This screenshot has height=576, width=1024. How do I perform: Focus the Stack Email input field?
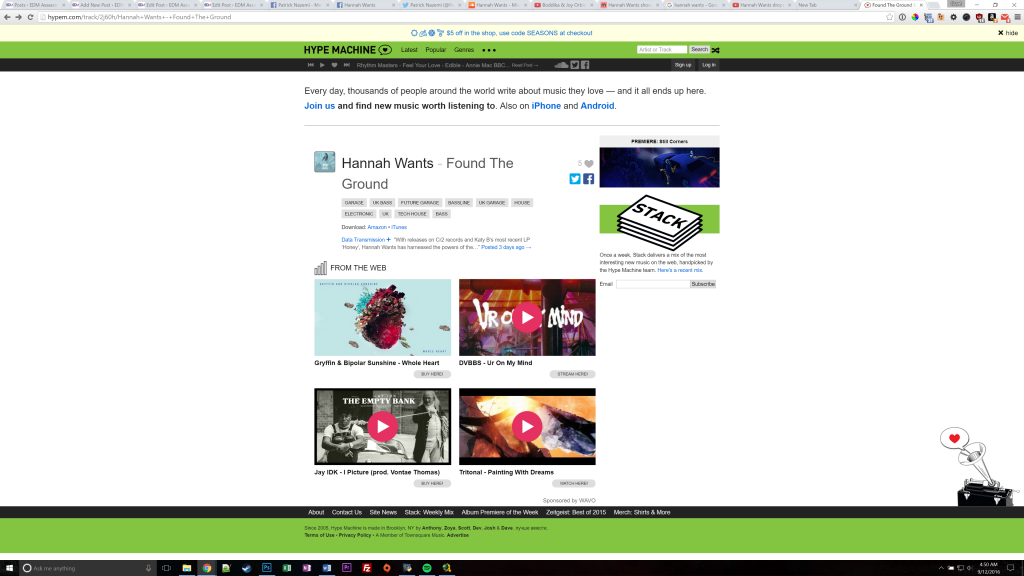[x=652, y=284]
